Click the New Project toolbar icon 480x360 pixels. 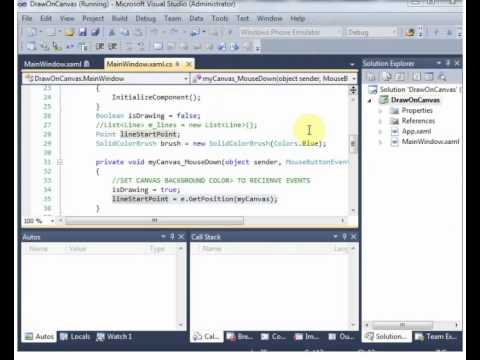tap(31, 32)
